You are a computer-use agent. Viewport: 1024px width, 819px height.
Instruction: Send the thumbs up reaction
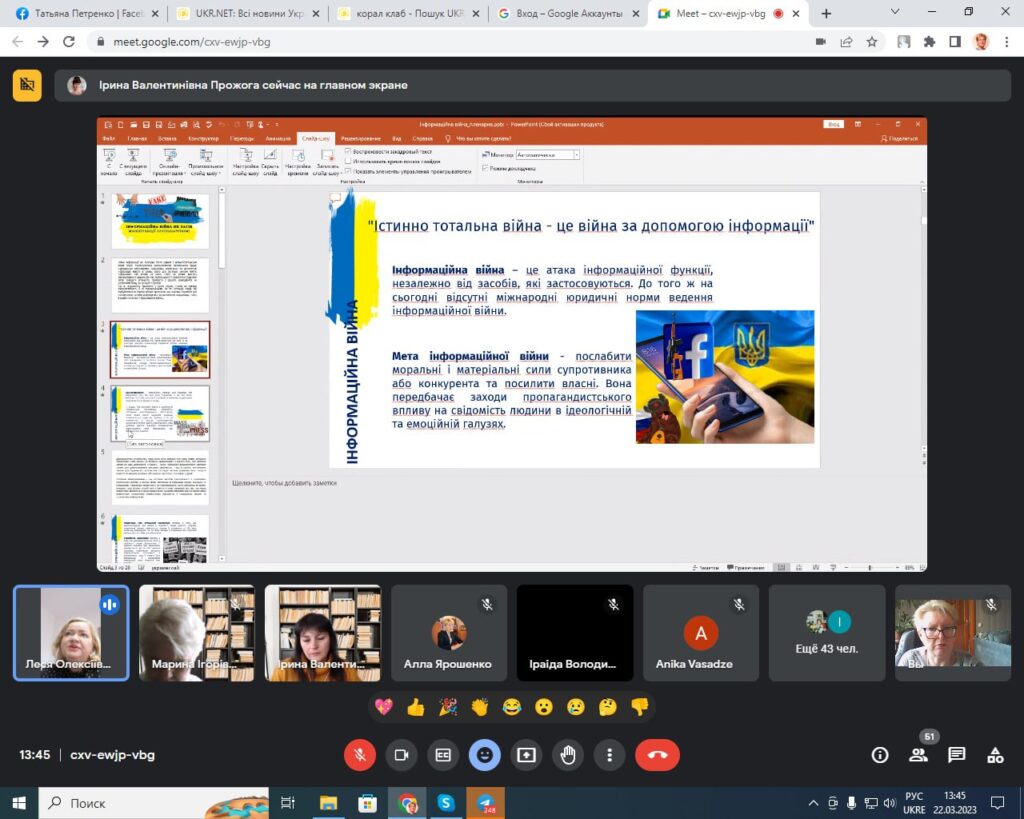416,707
